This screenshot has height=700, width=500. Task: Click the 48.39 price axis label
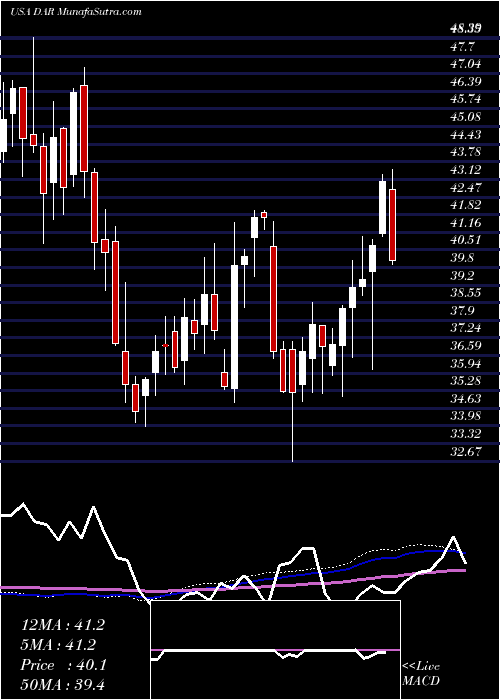point(466,29)
